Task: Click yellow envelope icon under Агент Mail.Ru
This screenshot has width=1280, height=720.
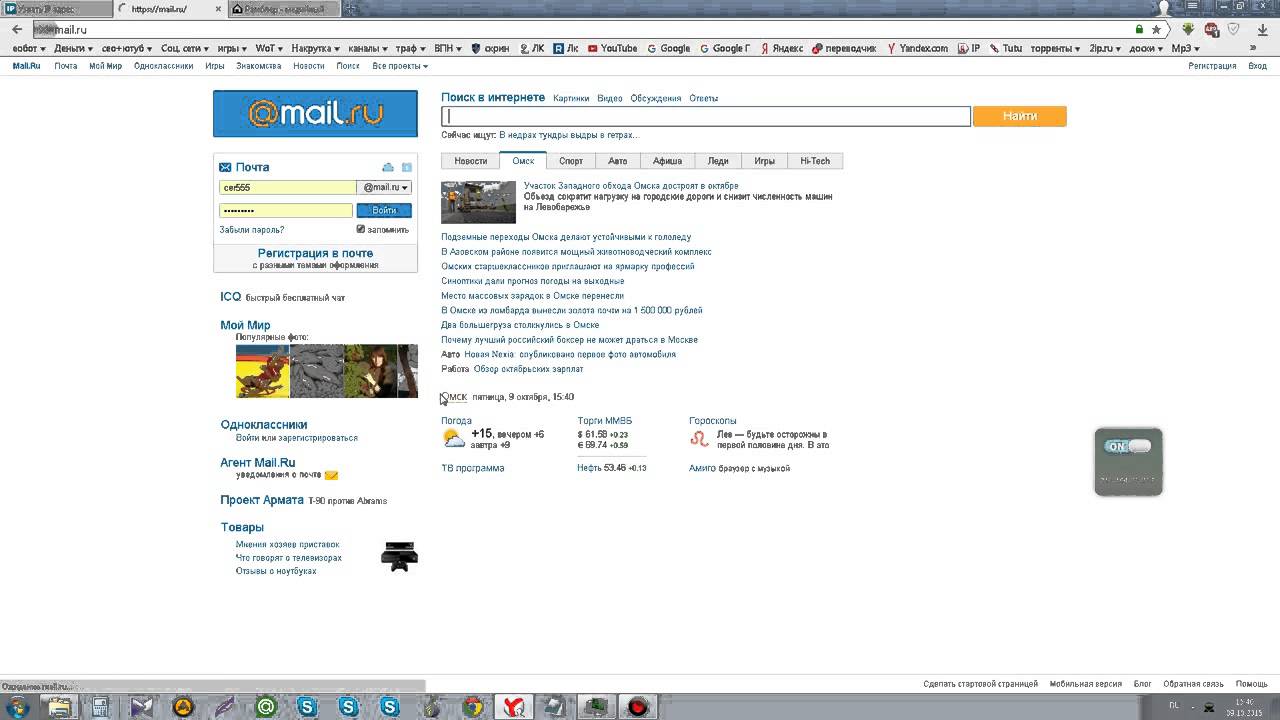Action: click(x=331, y=475)
